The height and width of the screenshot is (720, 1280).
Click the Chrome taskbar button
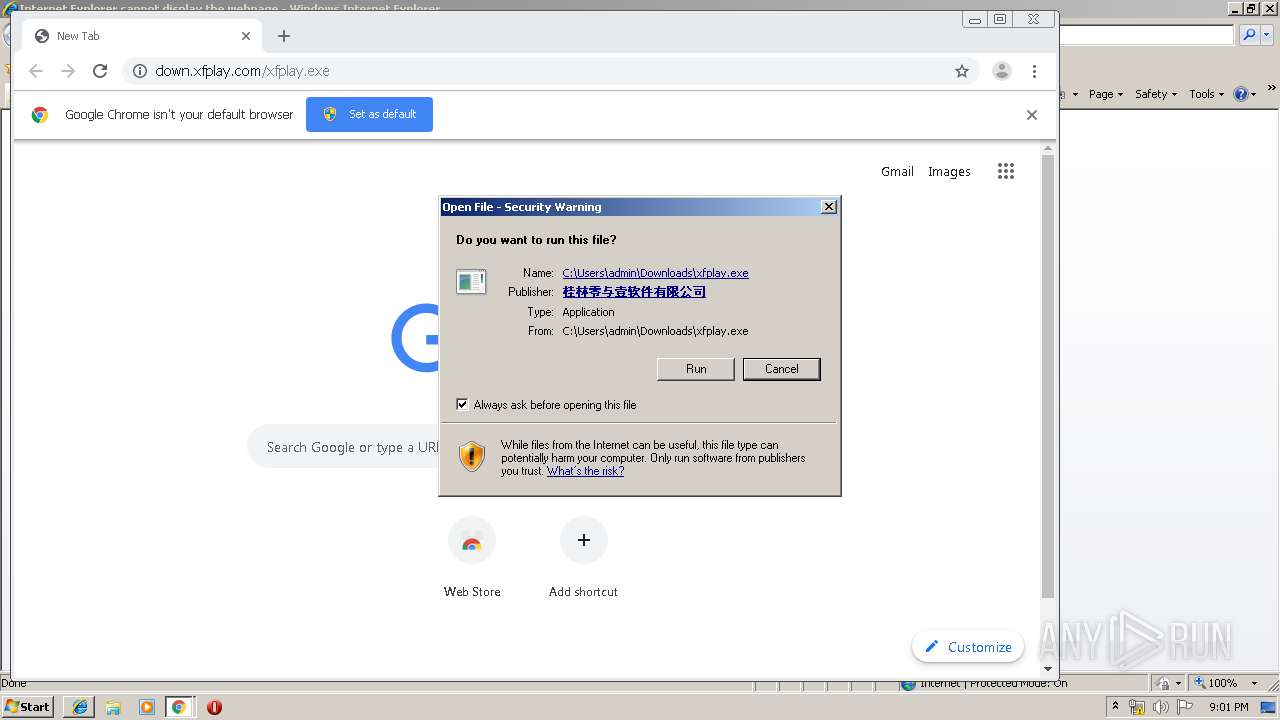179,707
